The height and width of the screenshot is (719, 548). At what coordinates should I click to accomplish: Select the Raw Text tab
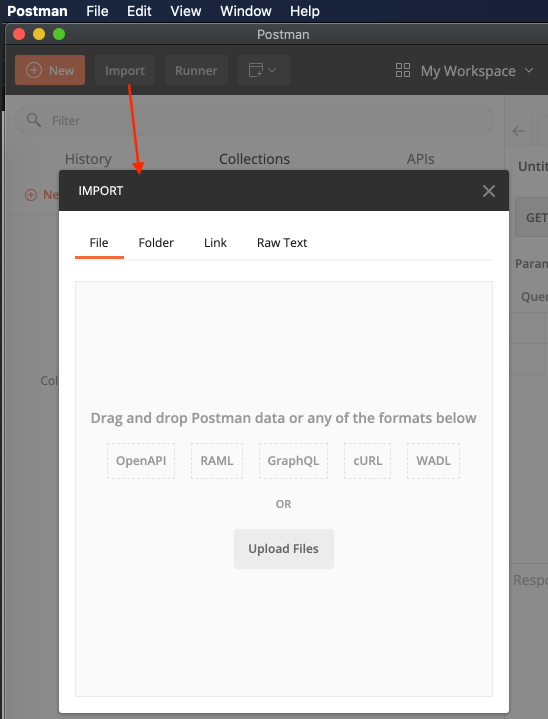pos(282,243)
